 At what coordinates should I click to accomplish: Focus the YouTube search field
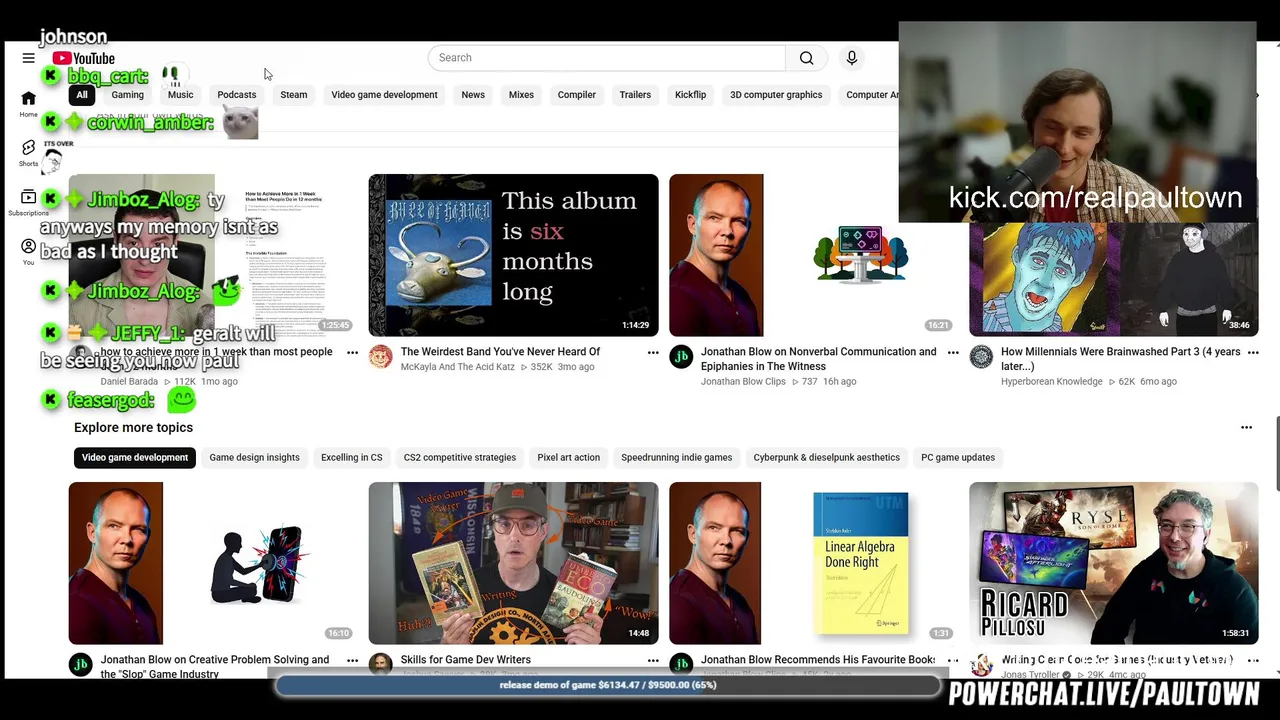click(607, 58)
